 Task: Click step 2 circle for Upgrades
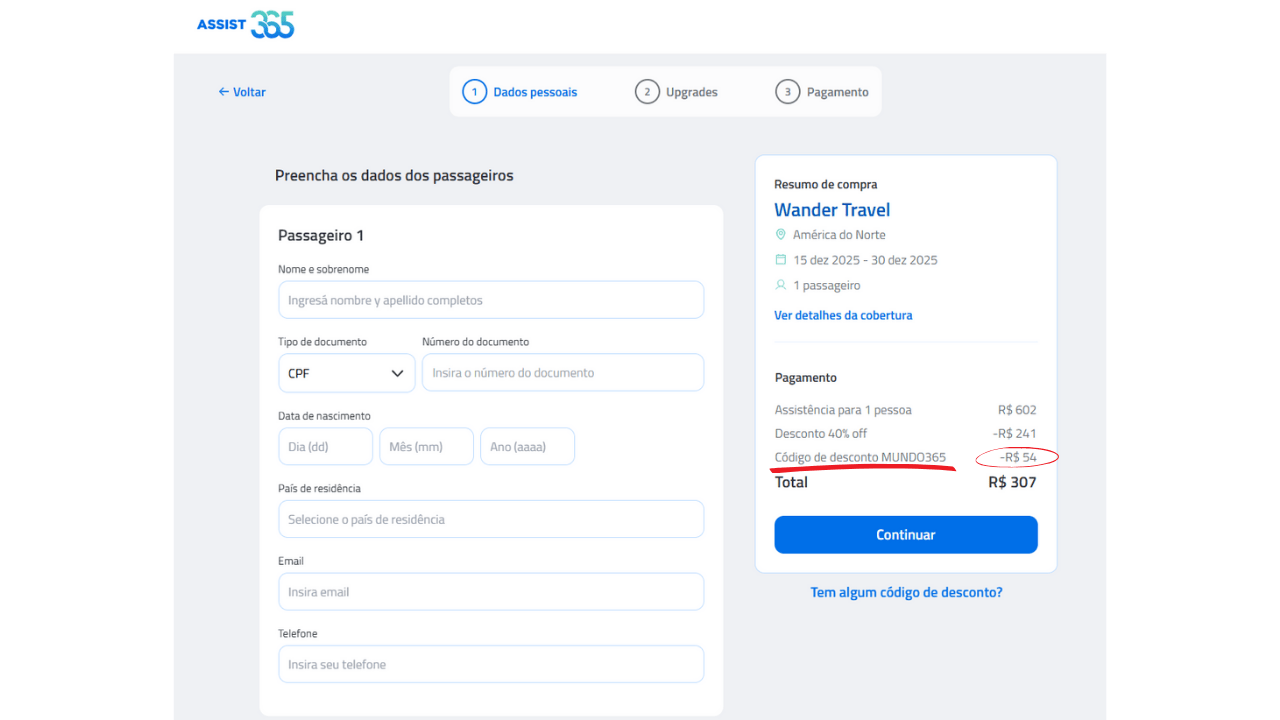[x=647, y=92]
